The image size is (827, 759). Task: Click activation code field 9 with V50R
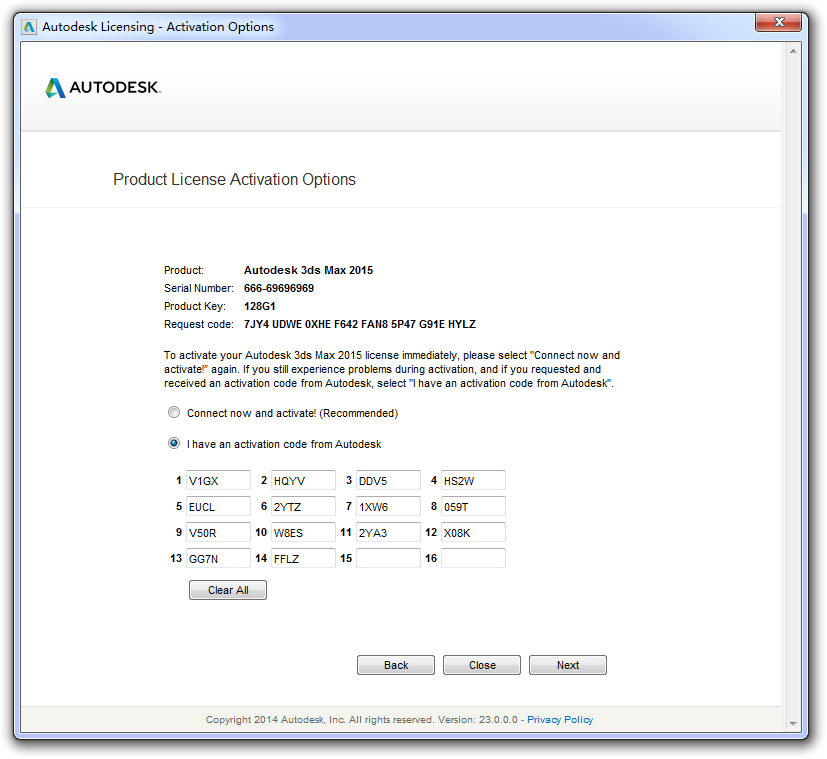tap(218, 532)
